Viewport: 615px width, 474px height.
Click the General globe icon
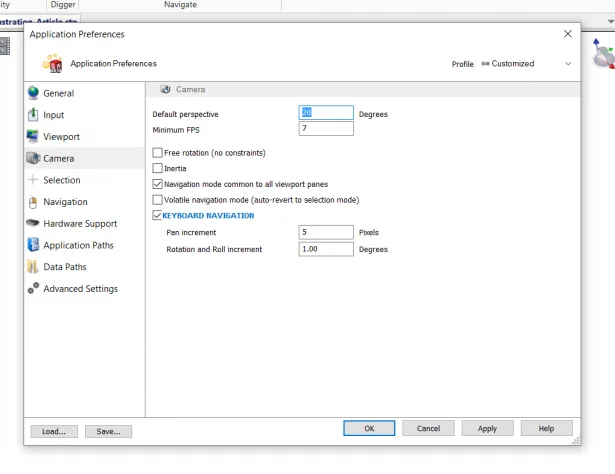[x=33, y=93]
